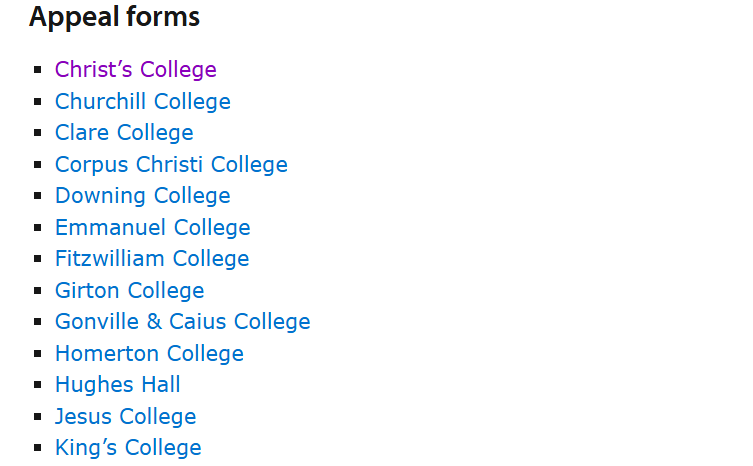
Task: Click the bullet next to King's College
Action: click(x=38, y=448)
